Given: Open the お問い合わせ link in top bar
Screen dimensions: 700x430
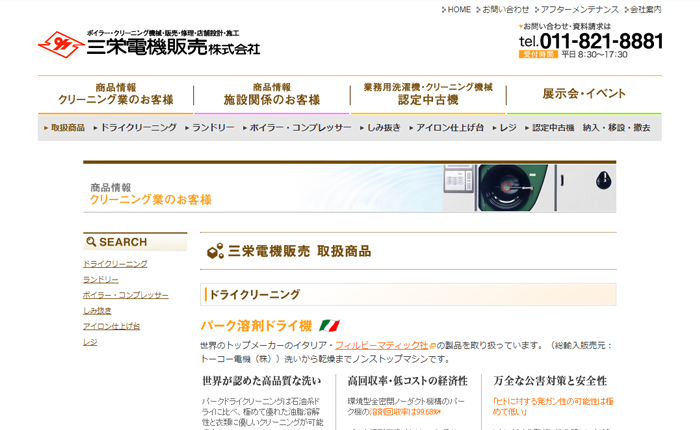Looking at the screenshot, I should tap(505, 9).
